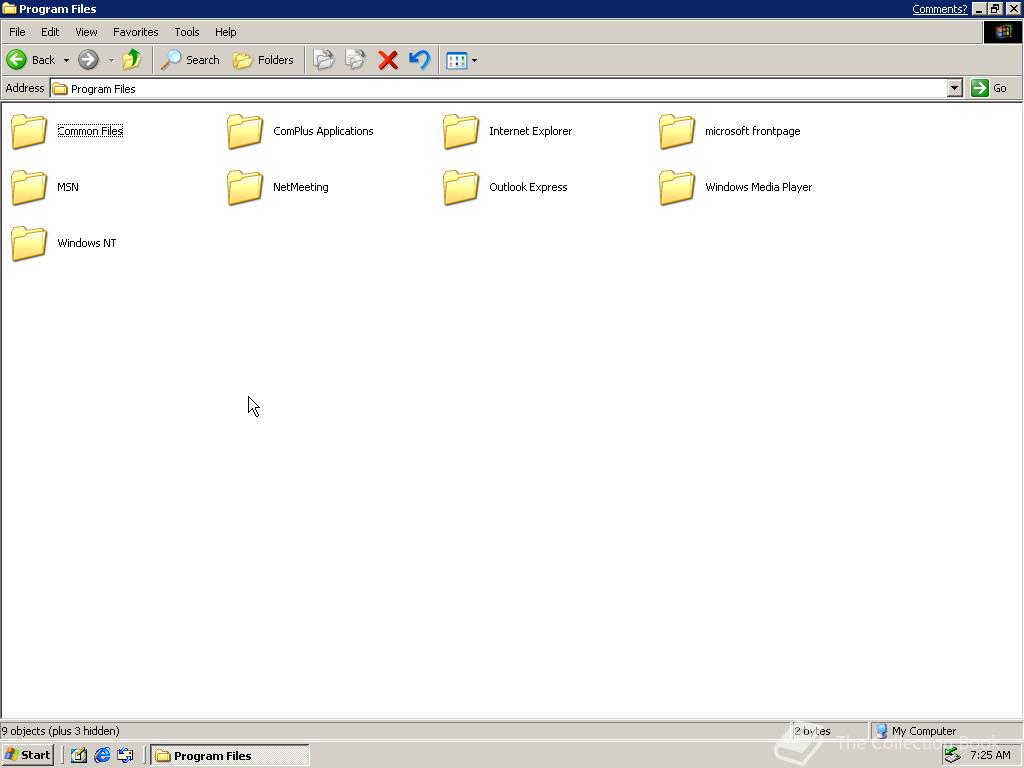1024x768 pixels.
Task: Open the Search pane
Action: tap(190, 60)
